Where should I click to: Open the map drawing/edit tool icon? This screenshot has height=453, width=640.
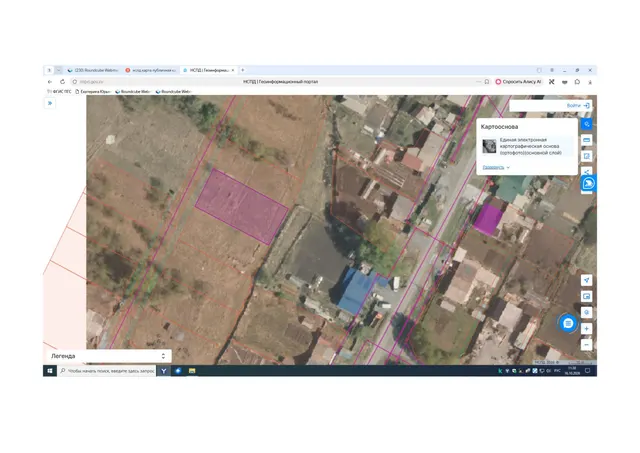point(587,156)
